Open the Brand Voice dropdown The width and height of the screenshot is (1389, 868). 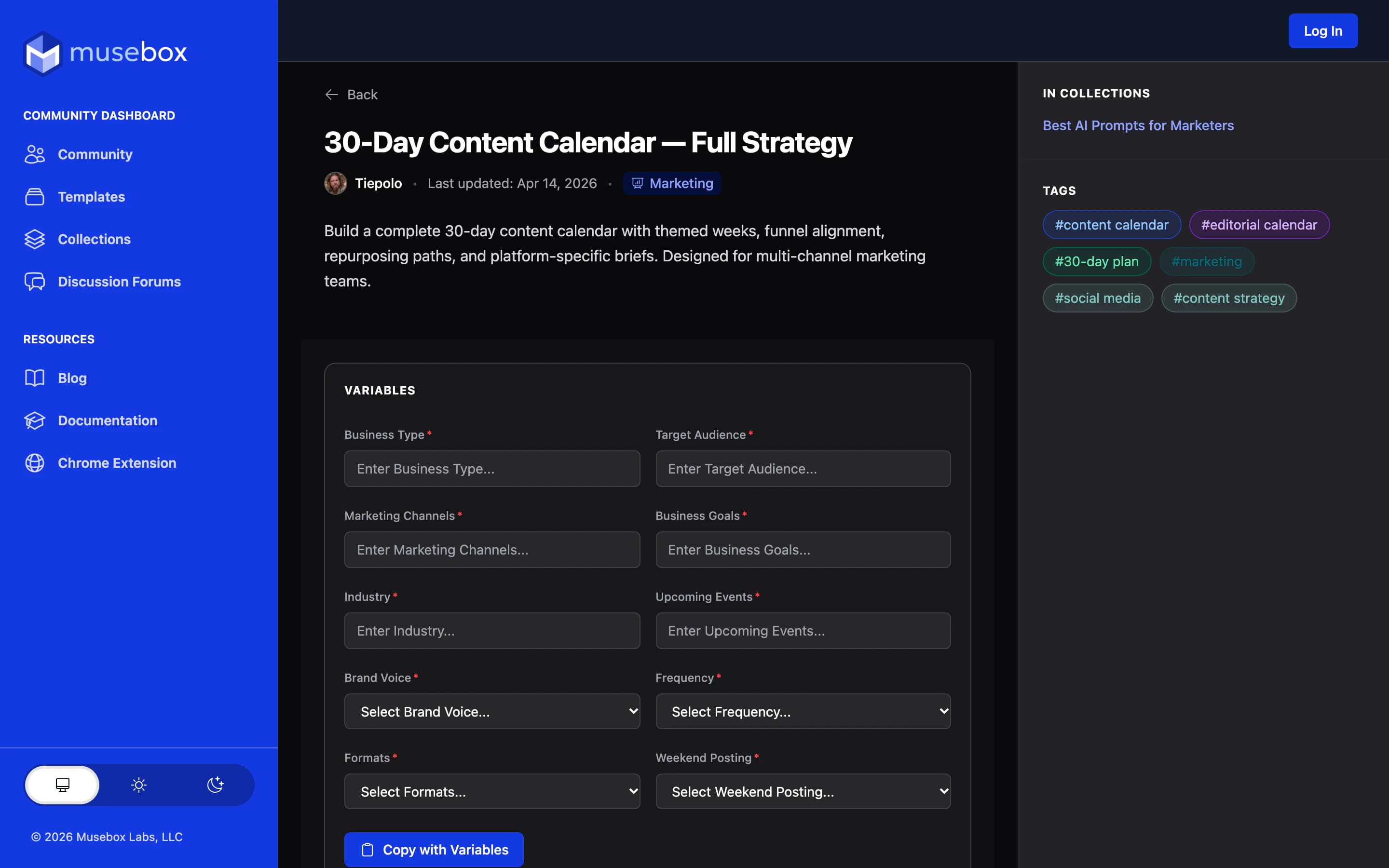coord(492,711)
